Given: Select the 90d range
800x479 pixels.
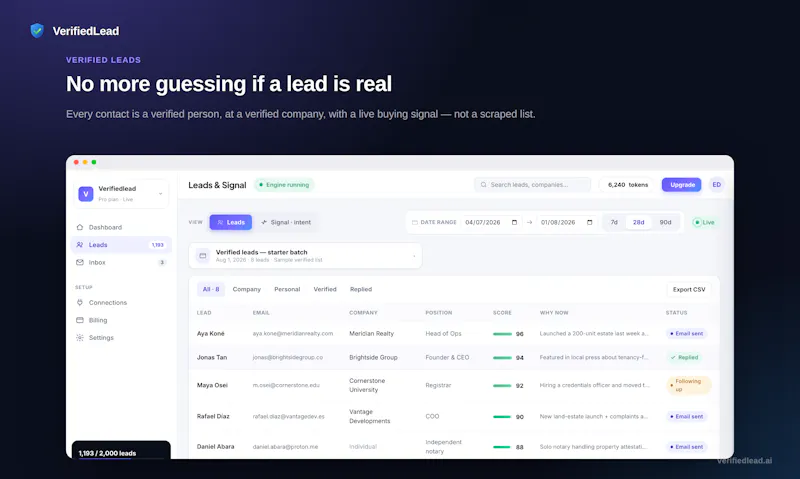Looking at the screenshot, I should [665, 222].
